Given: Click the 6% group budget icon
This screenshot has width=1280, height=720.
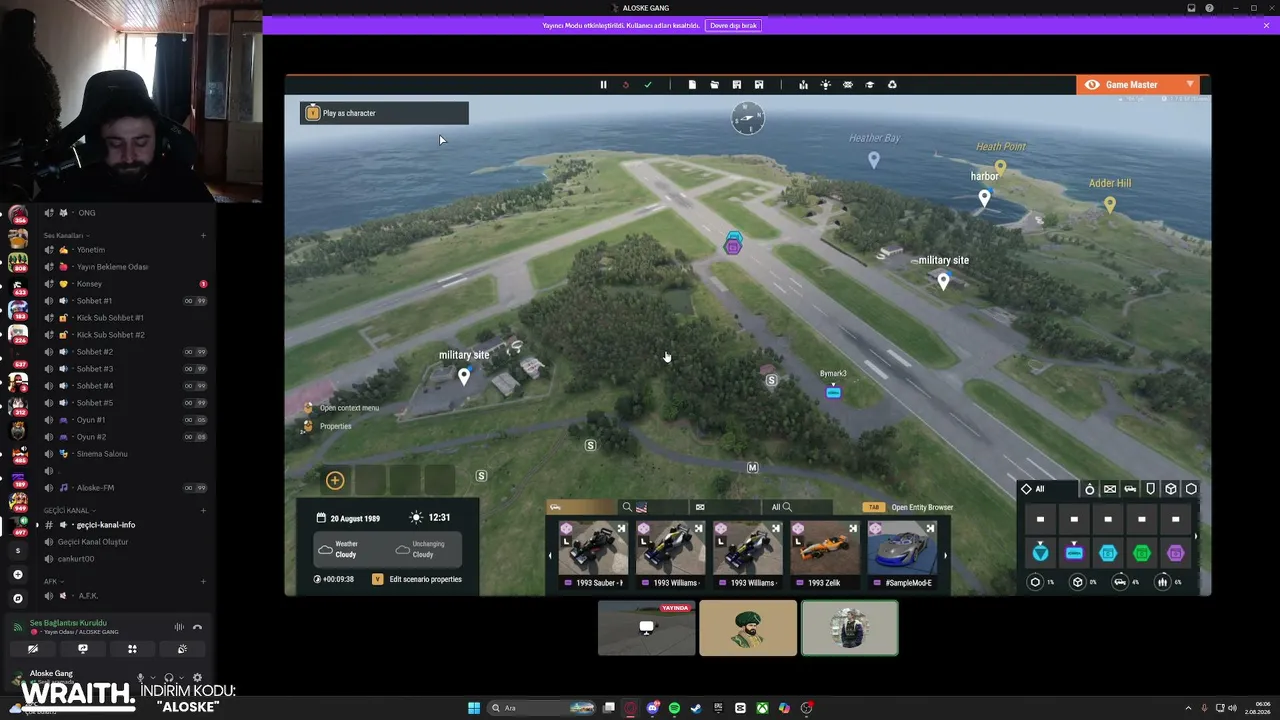Looking at the screenshot, I should 1162,582.
